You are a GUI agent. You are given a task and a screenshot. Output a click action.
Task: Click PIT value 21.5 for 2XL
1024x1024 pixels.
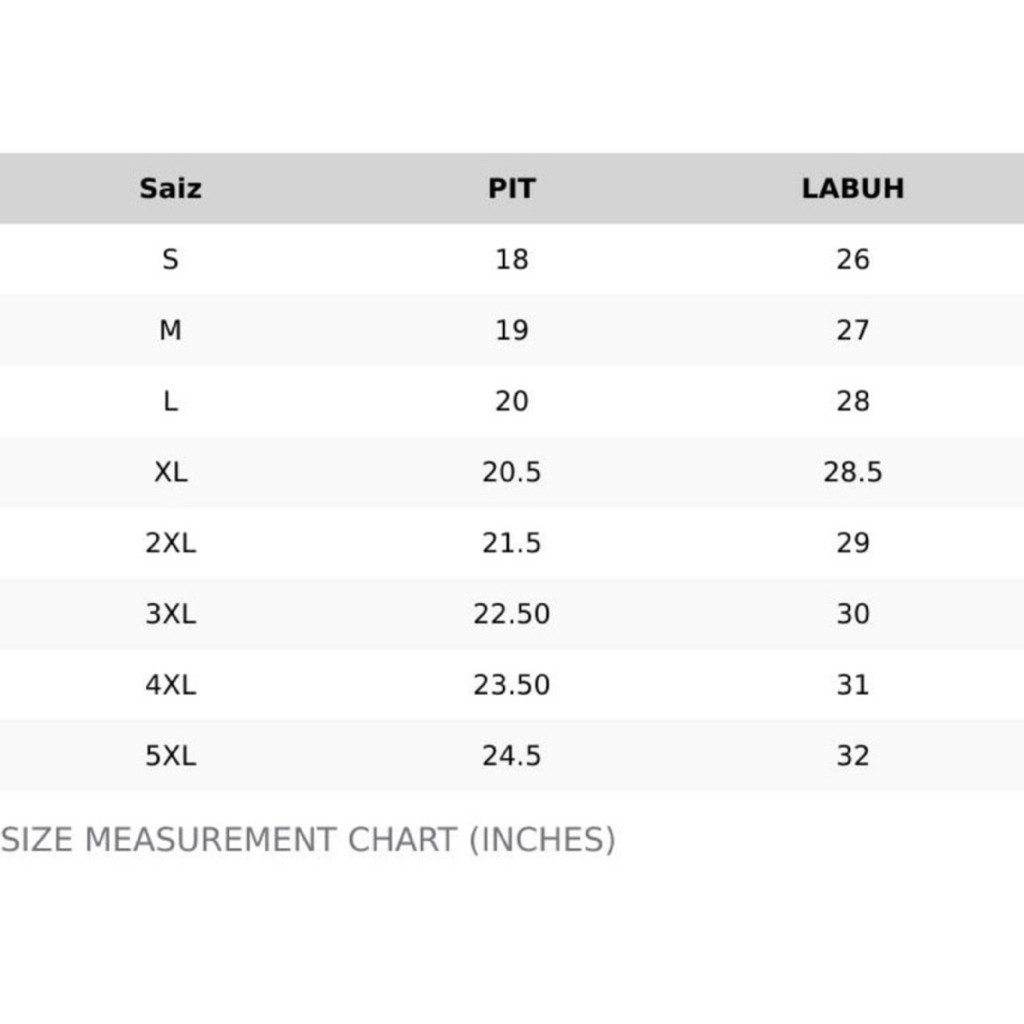point(511,543)
